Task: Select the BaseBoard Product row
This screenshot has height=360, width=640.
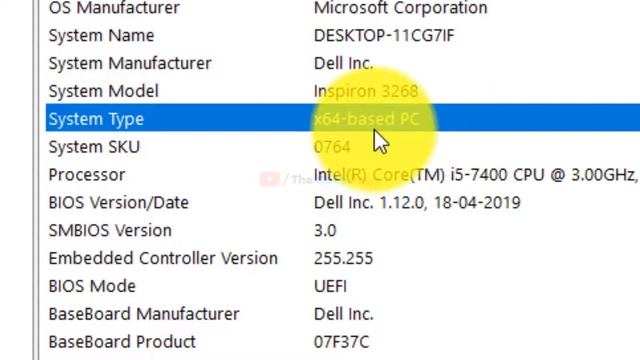Action: (x=343, y=341)
